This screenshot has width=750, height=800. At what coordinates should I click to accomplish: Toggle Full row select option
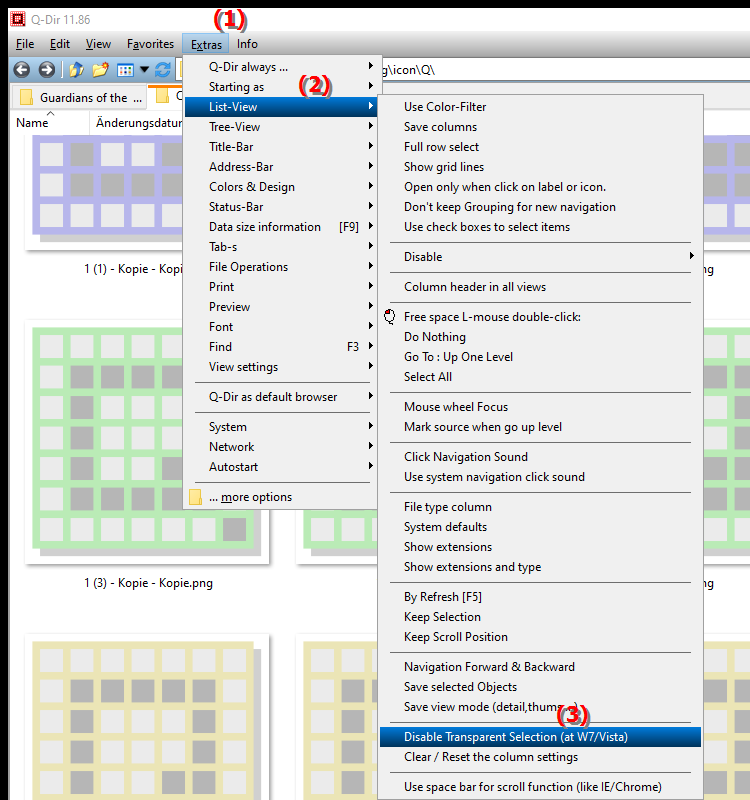[540, 146]
